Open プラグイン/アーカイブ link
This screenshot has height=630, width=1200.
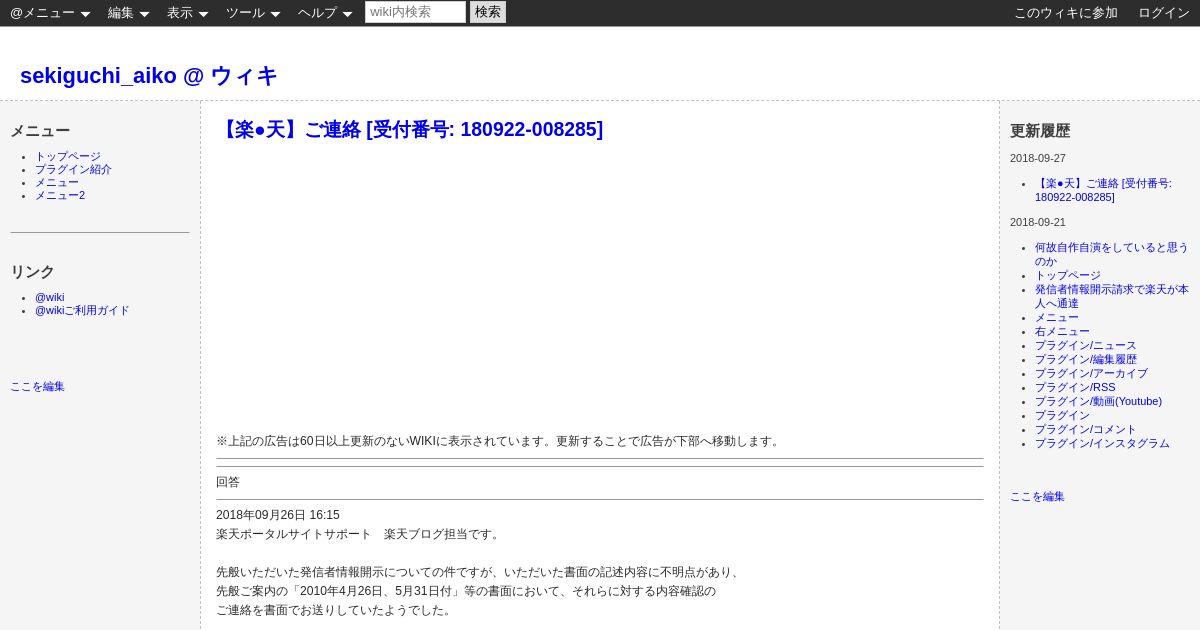1091,373
